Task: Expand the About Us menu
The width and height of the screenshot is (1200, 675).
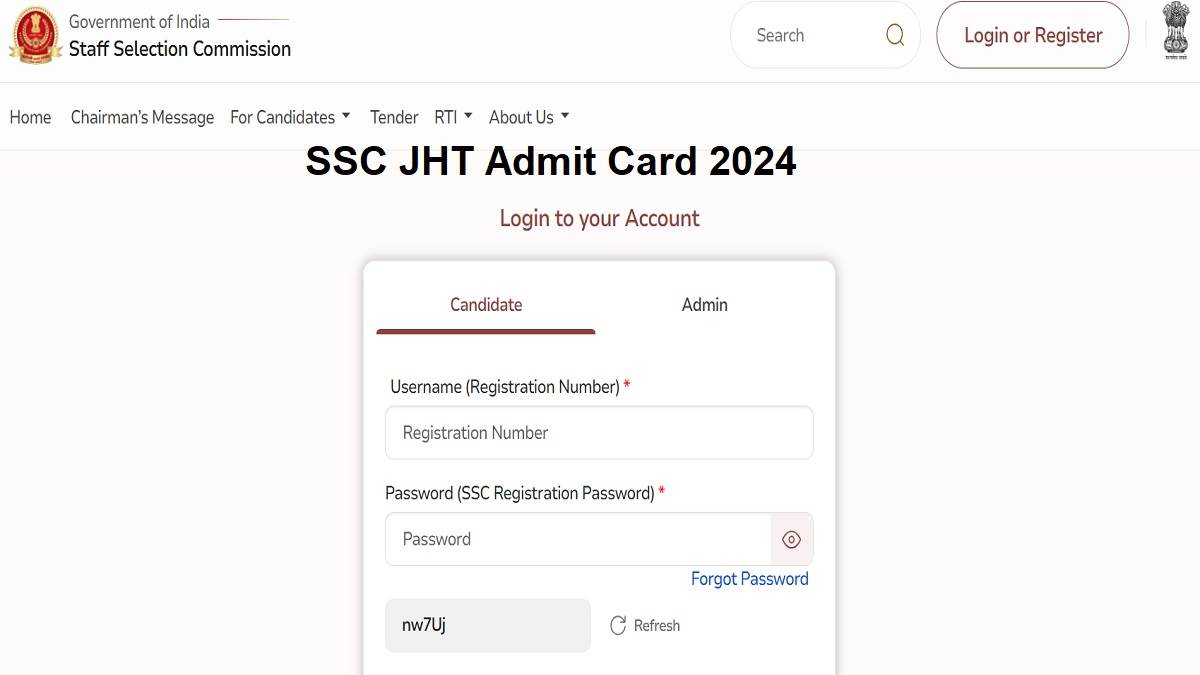Action: point(529,117)
